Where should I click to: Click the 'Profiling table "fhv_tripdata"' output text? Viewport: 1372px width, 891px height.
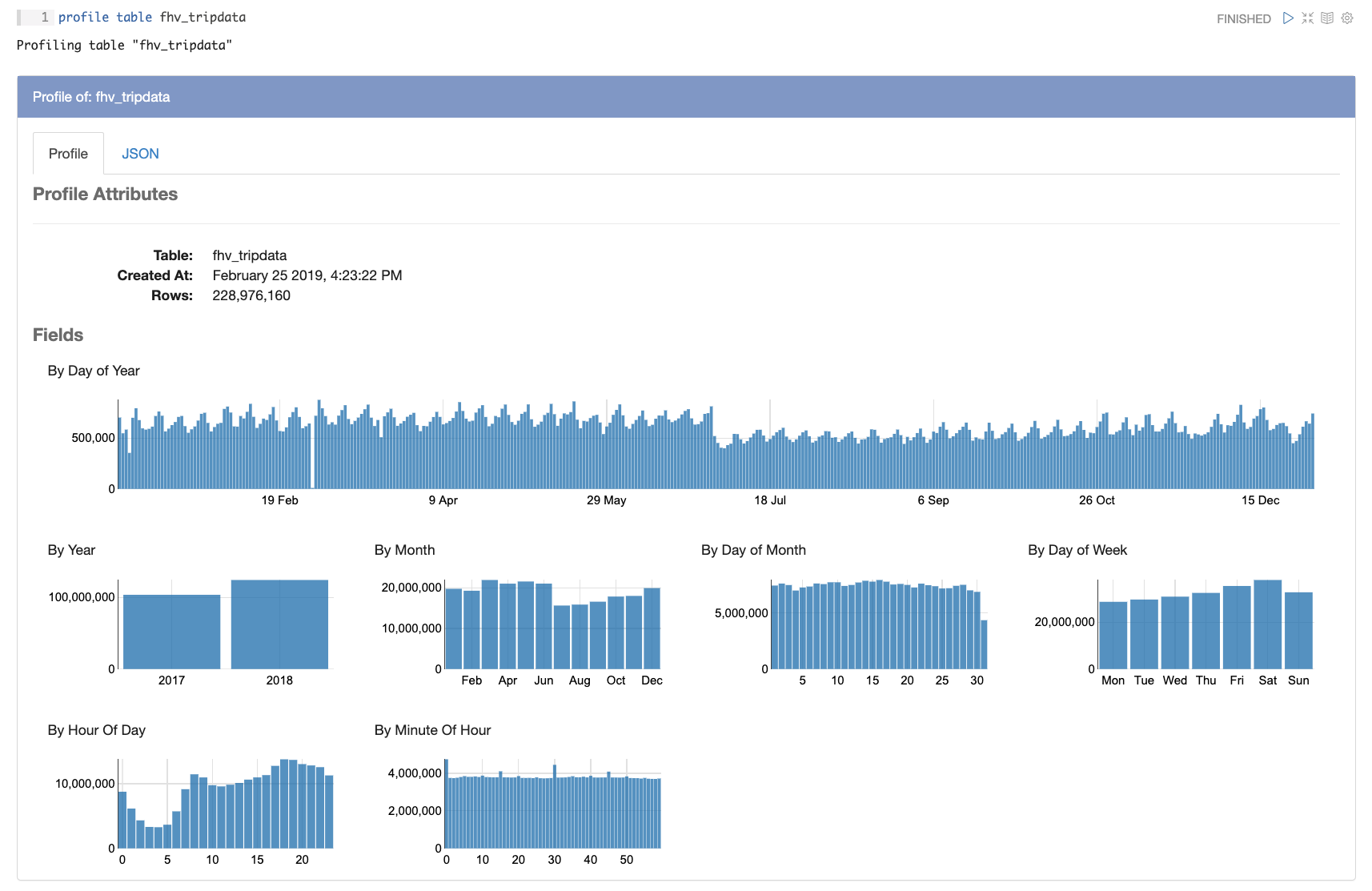pyautogui.click(x=124, y=45)
